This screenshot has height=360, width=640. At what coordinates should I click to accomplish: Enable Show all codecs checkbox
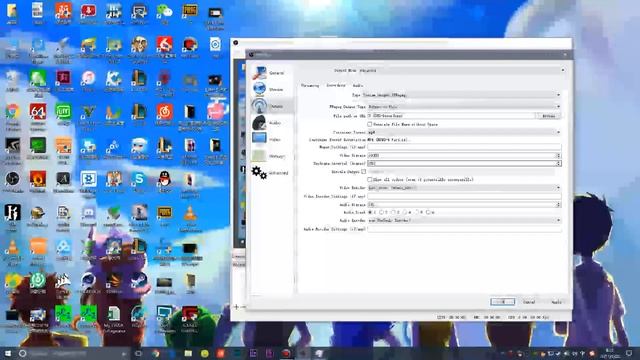pyautogui.click(x=369, y=180)
